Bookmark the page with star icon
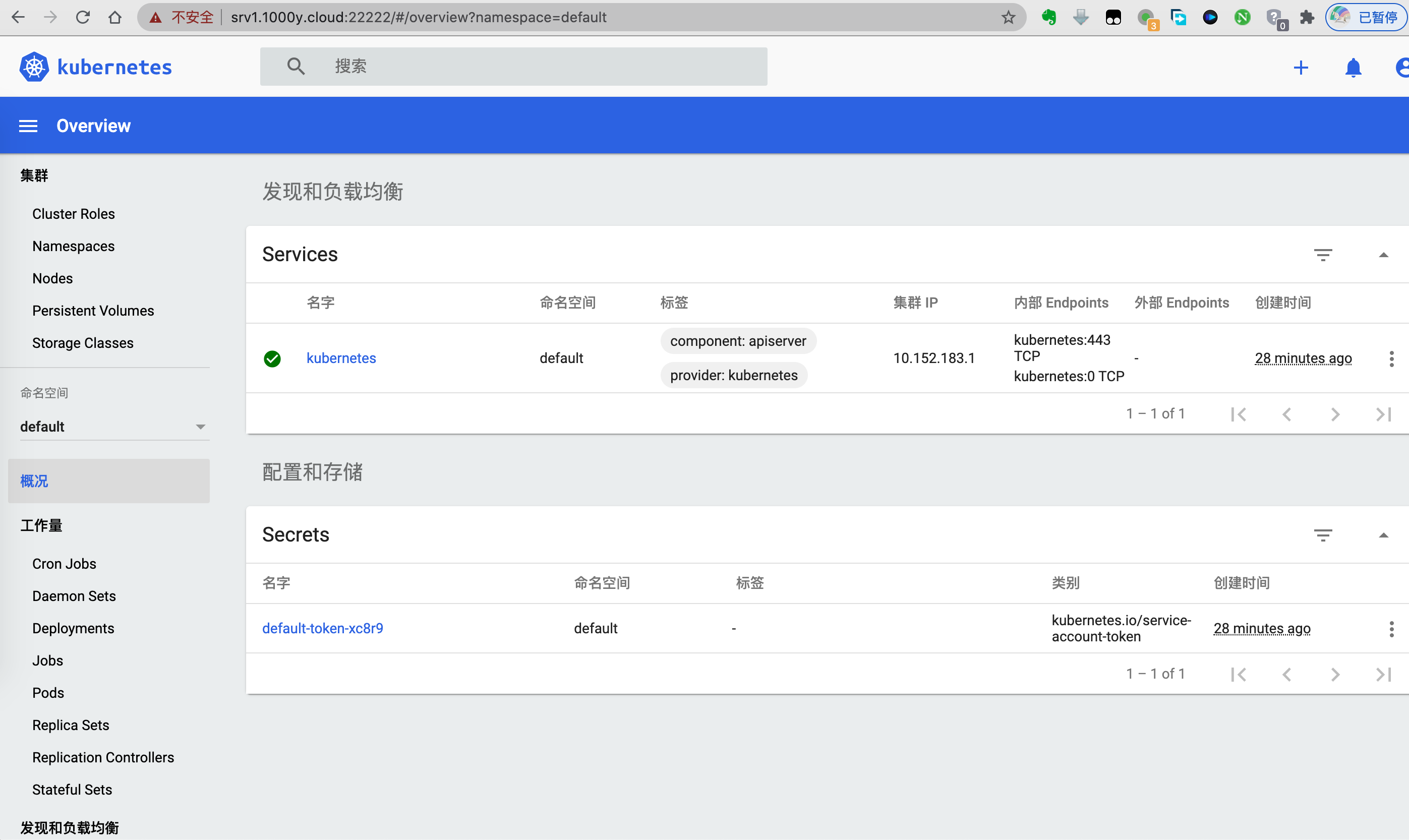The image size is (1409, 840). coord(1008,17)
